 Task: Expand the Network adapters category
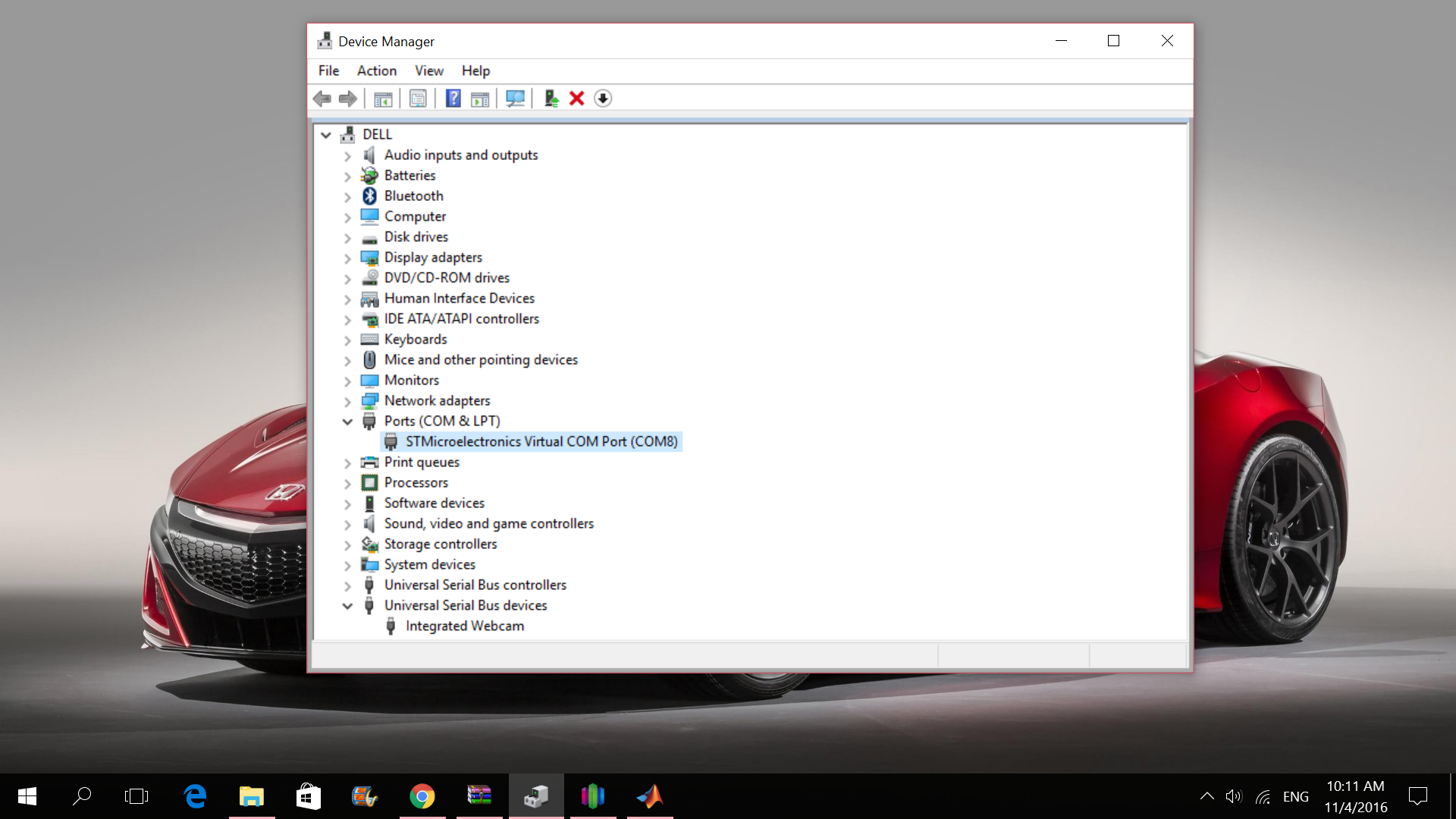click(348, 400)
